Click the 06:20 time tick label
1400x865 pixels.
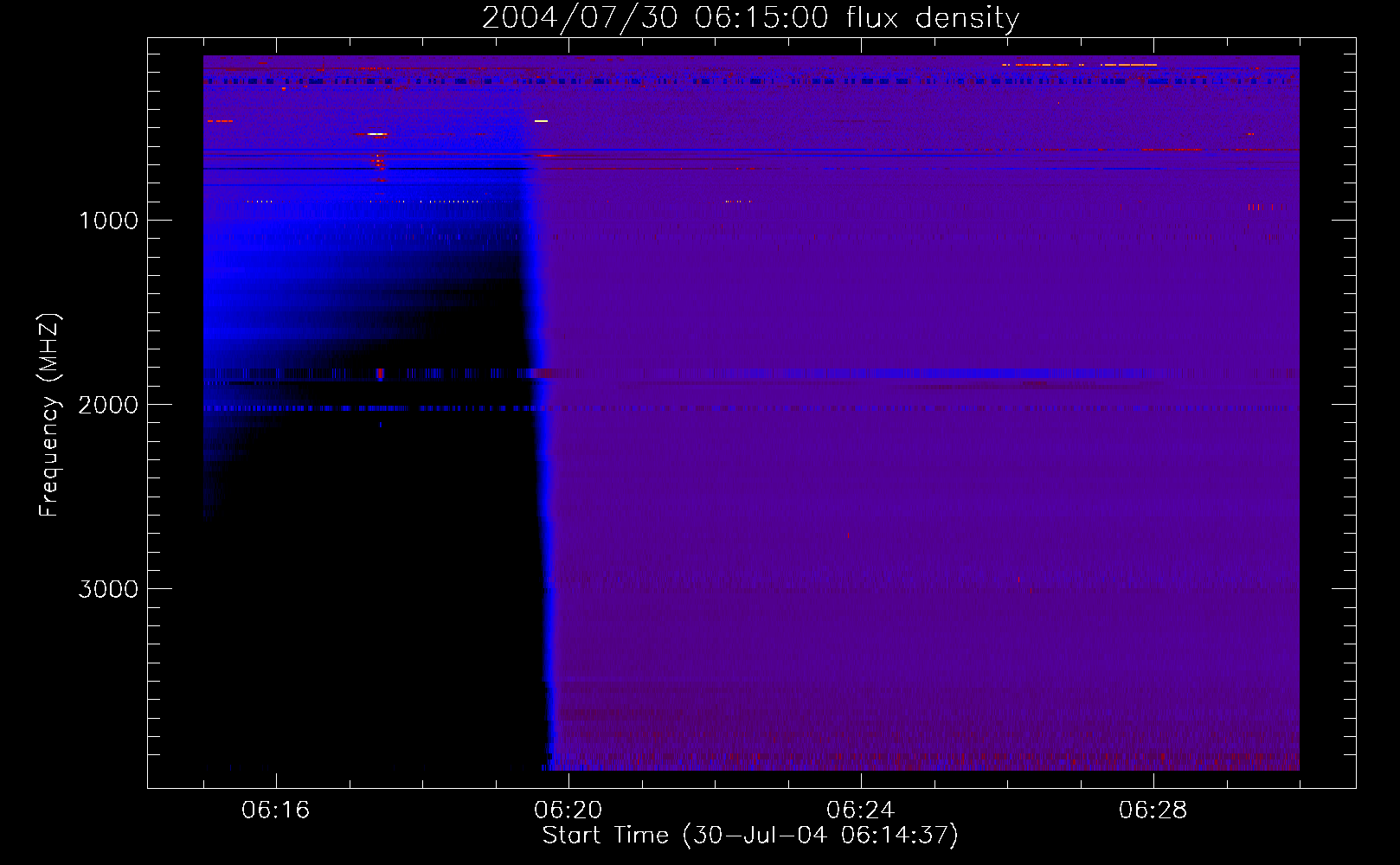click(x=568, y=811)
